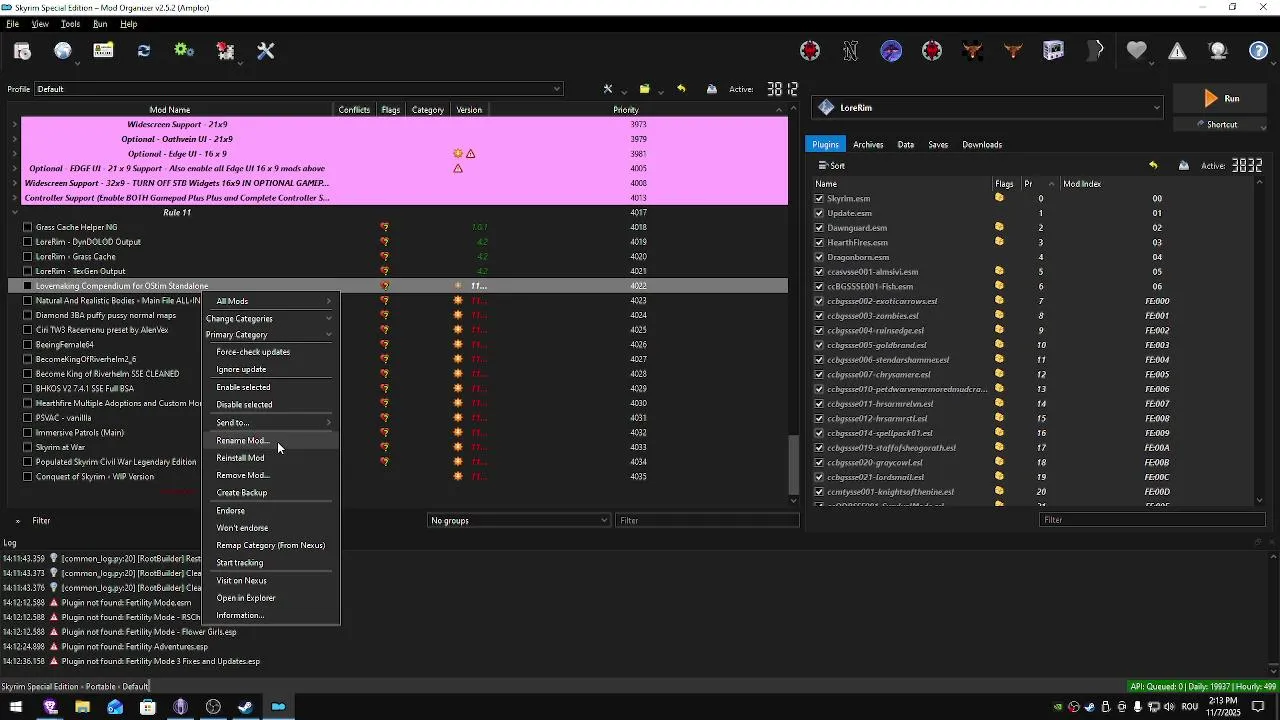Open the Nexus globe toolbar icon

click(x=63, y=51)
